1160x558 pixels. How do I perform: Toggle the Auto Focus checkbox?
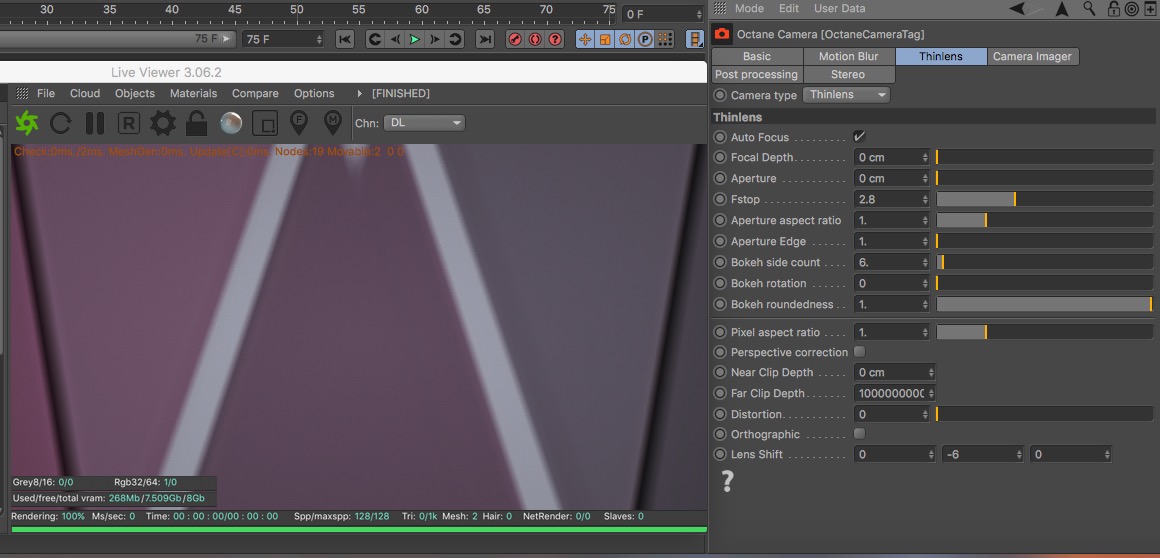859,136
